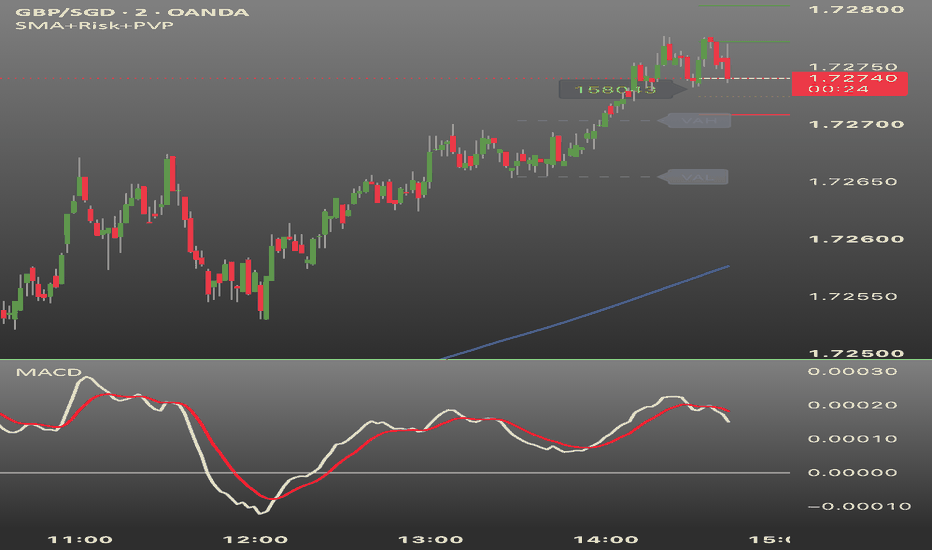This screenshot has height=550, width=932.
Task: Click the 1.72700 price axis label
Action: 857,124
